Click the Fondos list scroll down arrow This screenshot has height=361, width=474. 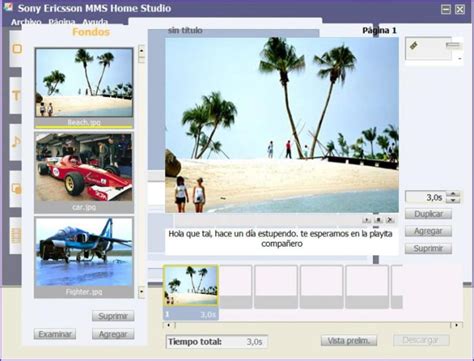point(142,292)
